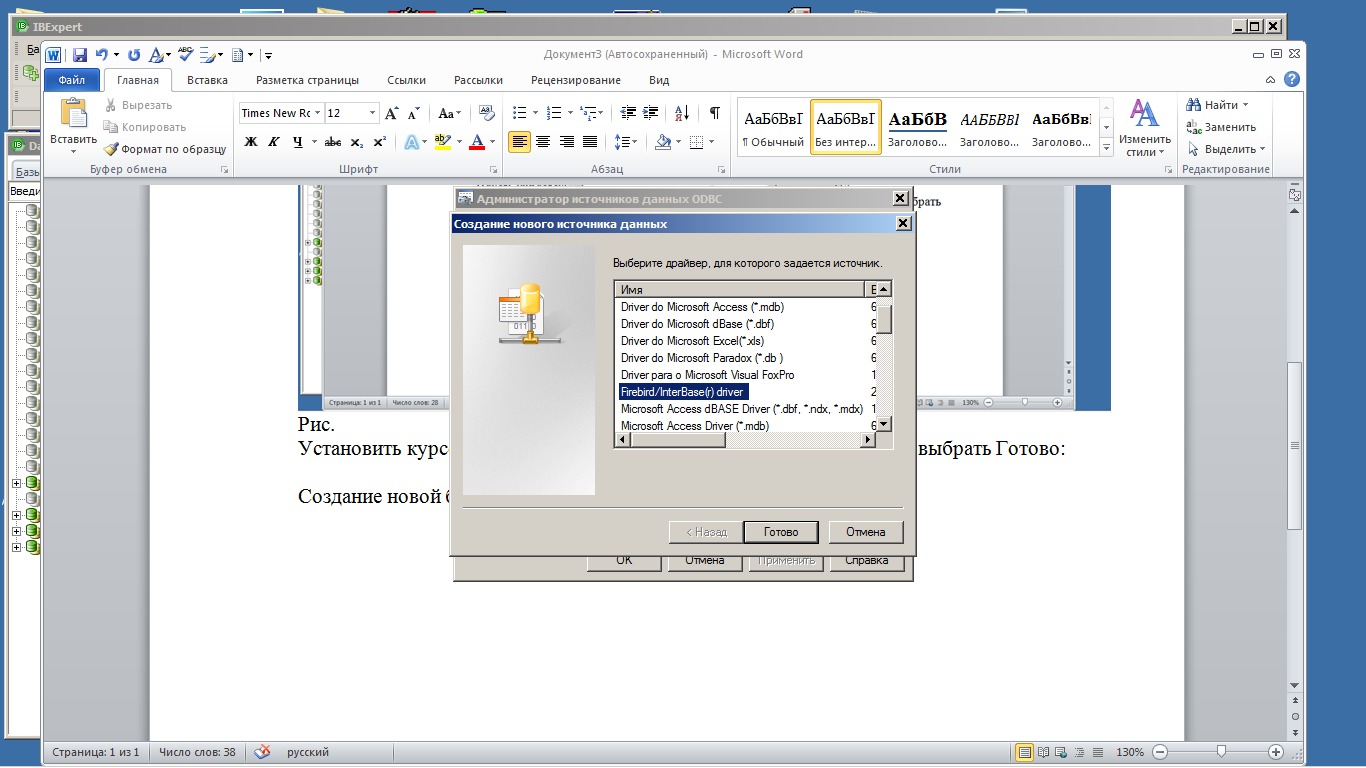Select the Без интервала style thumbnail
The width and height of the screenshot is (1366, 768).
pos(846,126)
